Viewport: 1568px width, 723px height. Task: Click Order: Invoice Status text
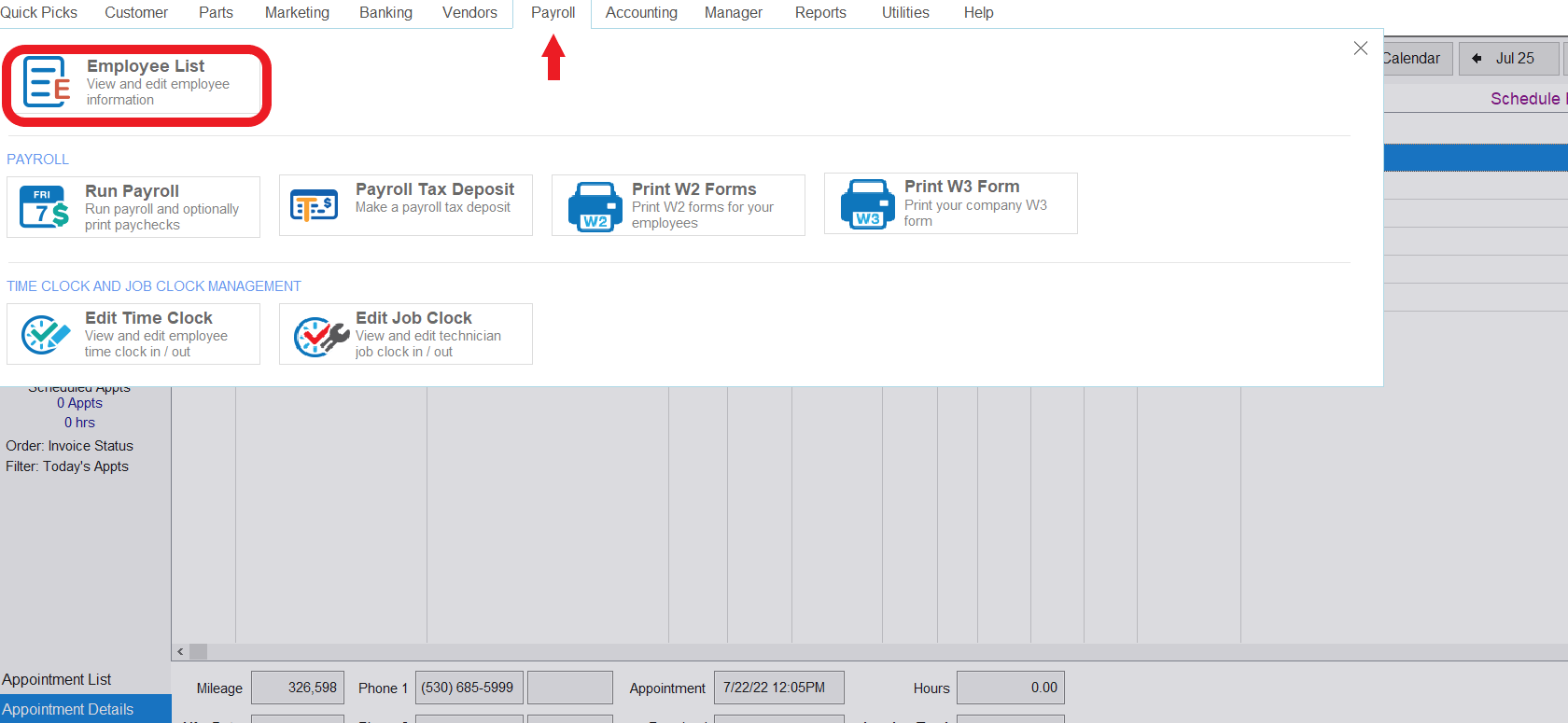(69, 446)
